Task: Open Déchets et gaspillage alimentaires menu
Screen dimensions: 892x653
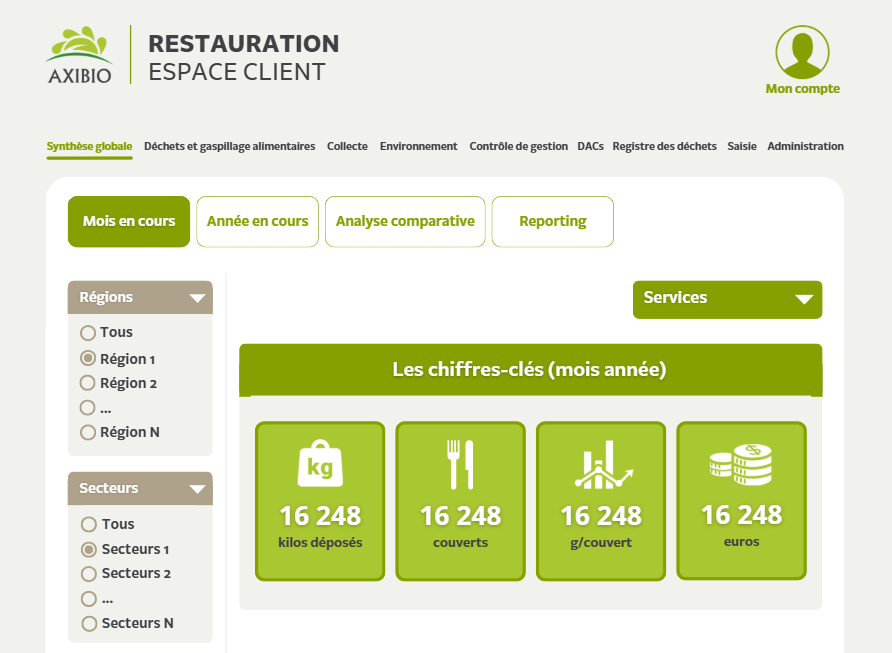Action: pos(229,146)
